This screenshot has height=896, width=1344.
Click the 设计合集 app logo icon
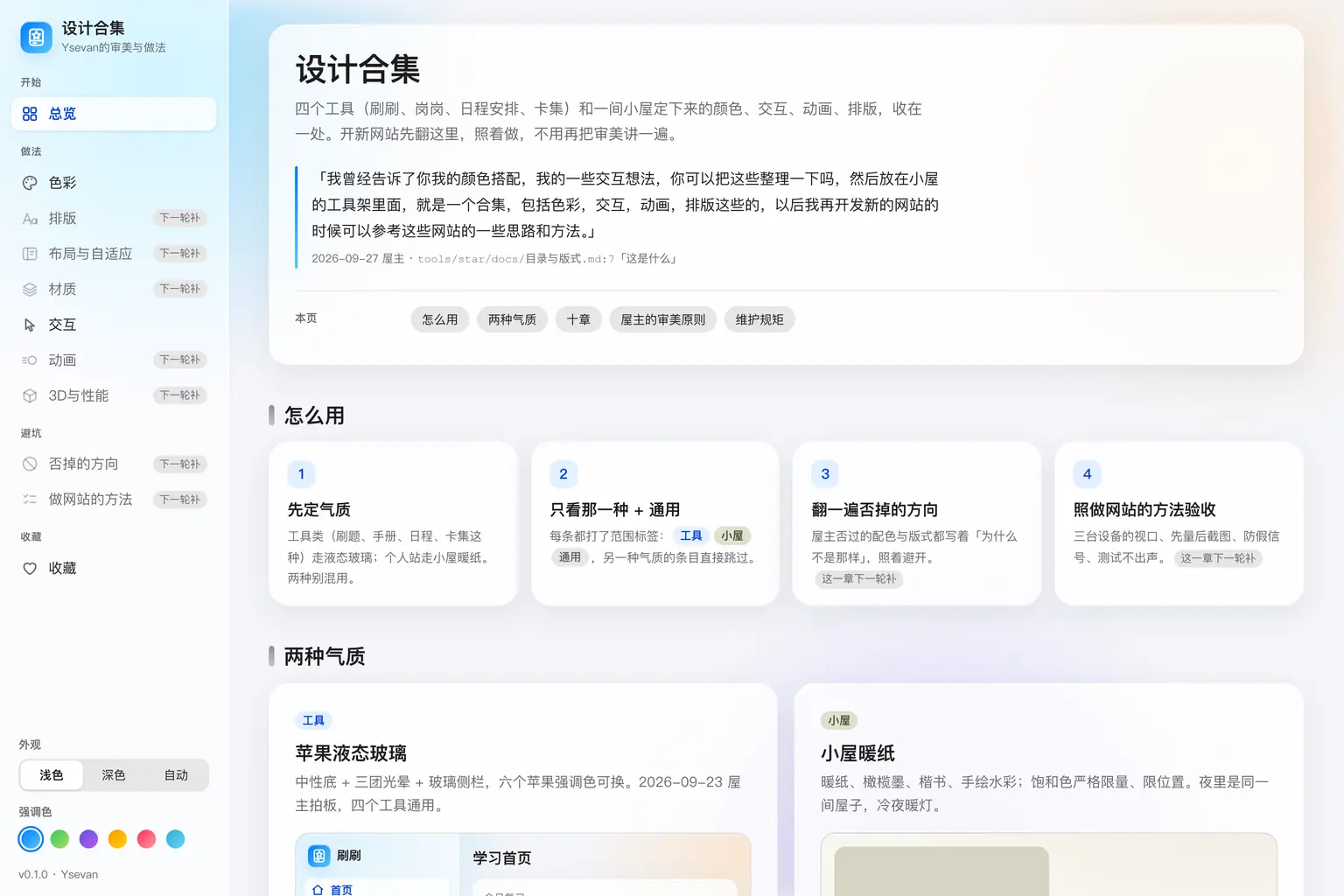(x=36, y=37)
